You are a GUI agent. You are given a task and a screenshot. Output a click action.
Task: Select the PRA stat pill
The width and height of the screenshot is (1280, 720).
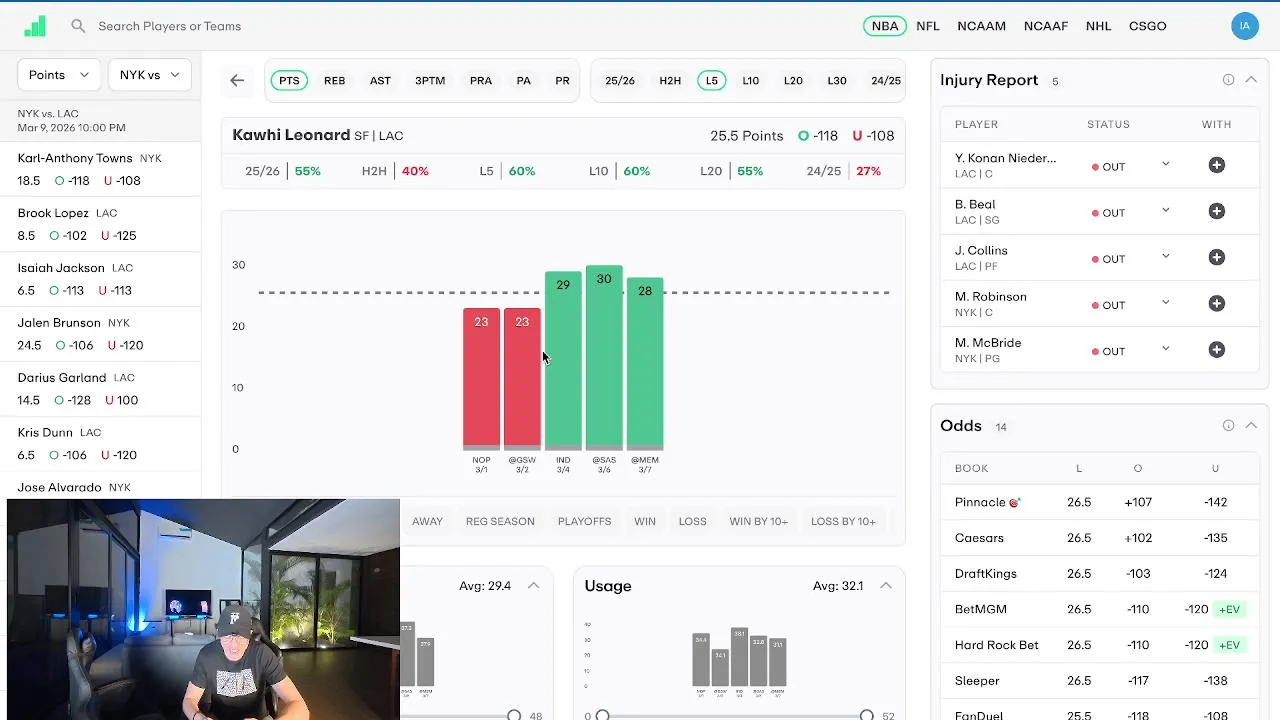[x=481, y=81]
